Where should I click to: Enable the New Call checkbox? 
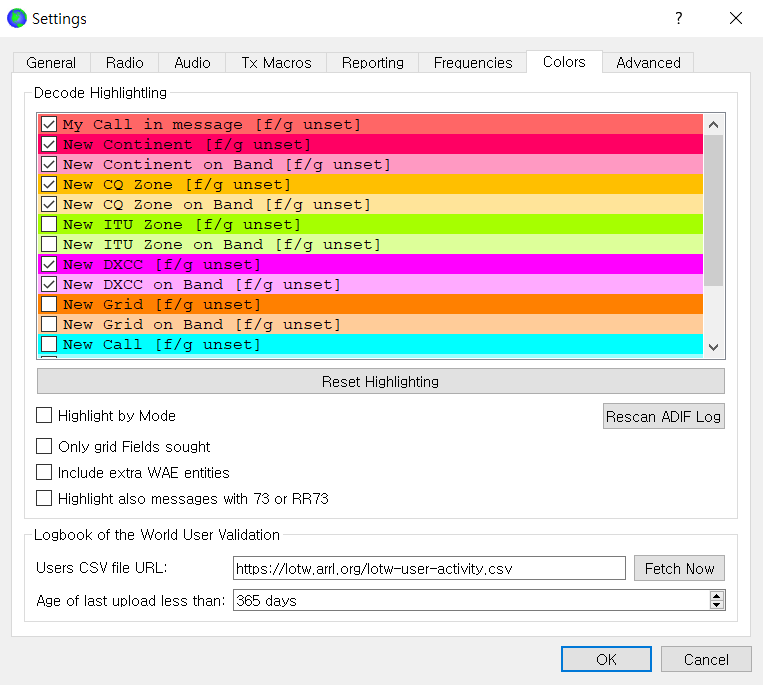click(x=49, y=344)
